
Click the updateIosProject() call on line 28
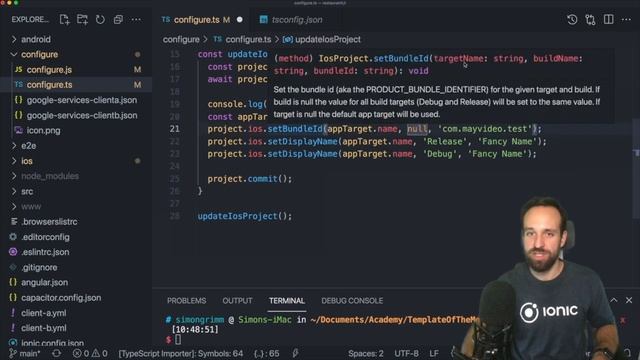[x=245, y=216]
